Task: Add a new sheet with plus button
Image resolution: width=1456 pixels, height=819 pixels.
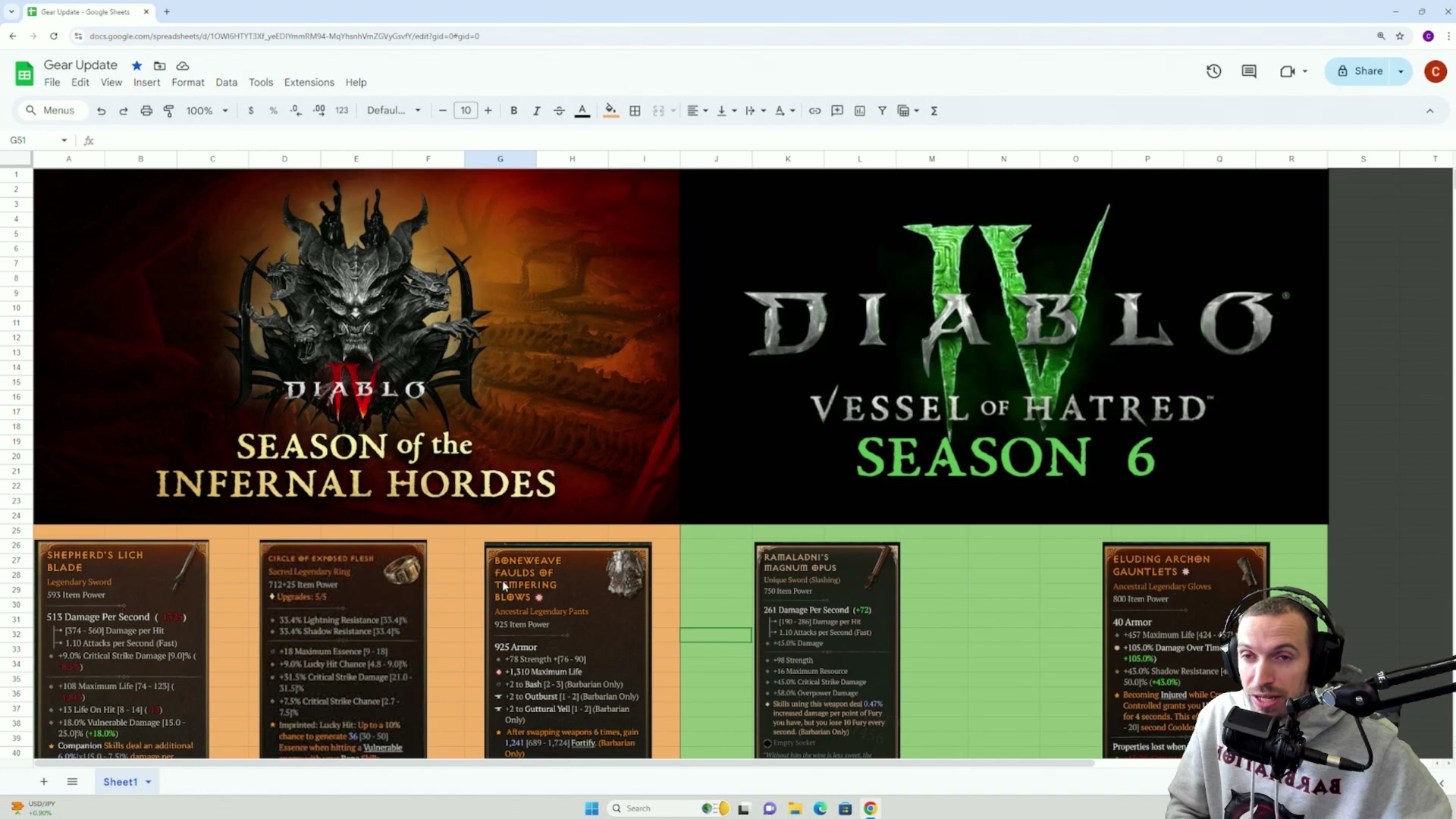Action: point(44,782)
